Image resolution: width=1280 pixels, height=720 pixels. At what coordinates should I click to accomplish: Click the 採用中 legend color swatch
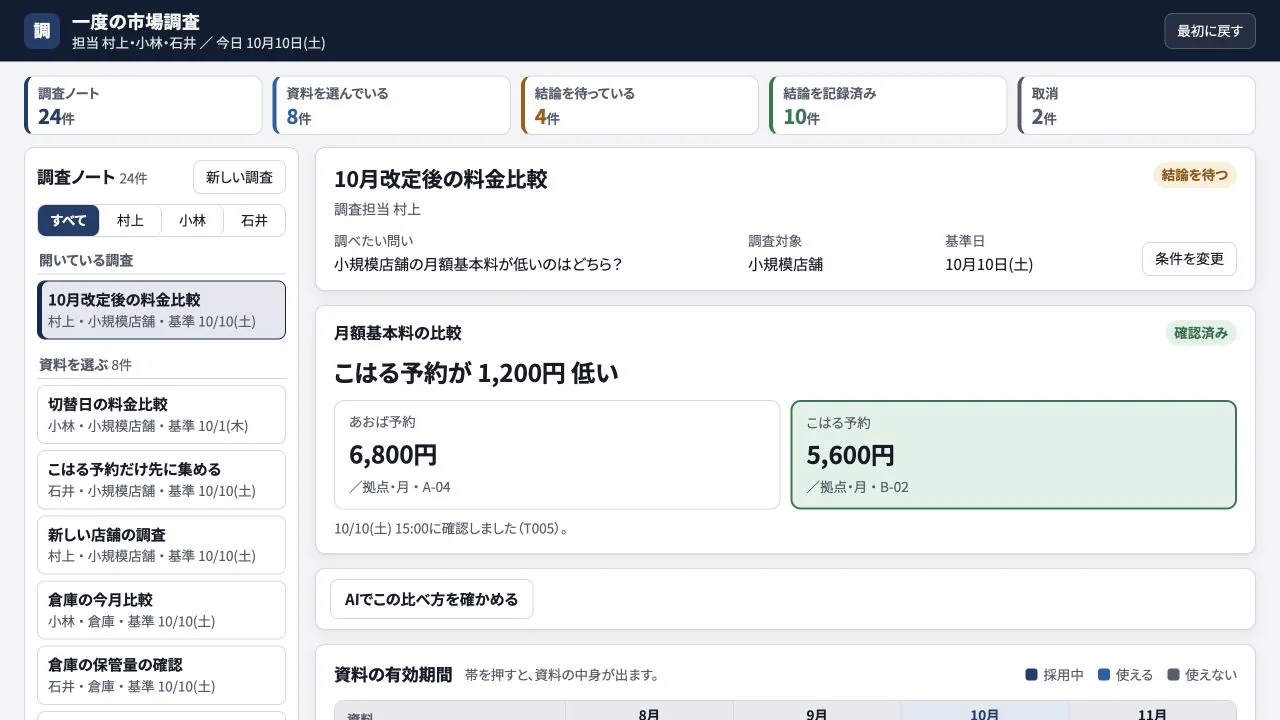point(1031,675)
